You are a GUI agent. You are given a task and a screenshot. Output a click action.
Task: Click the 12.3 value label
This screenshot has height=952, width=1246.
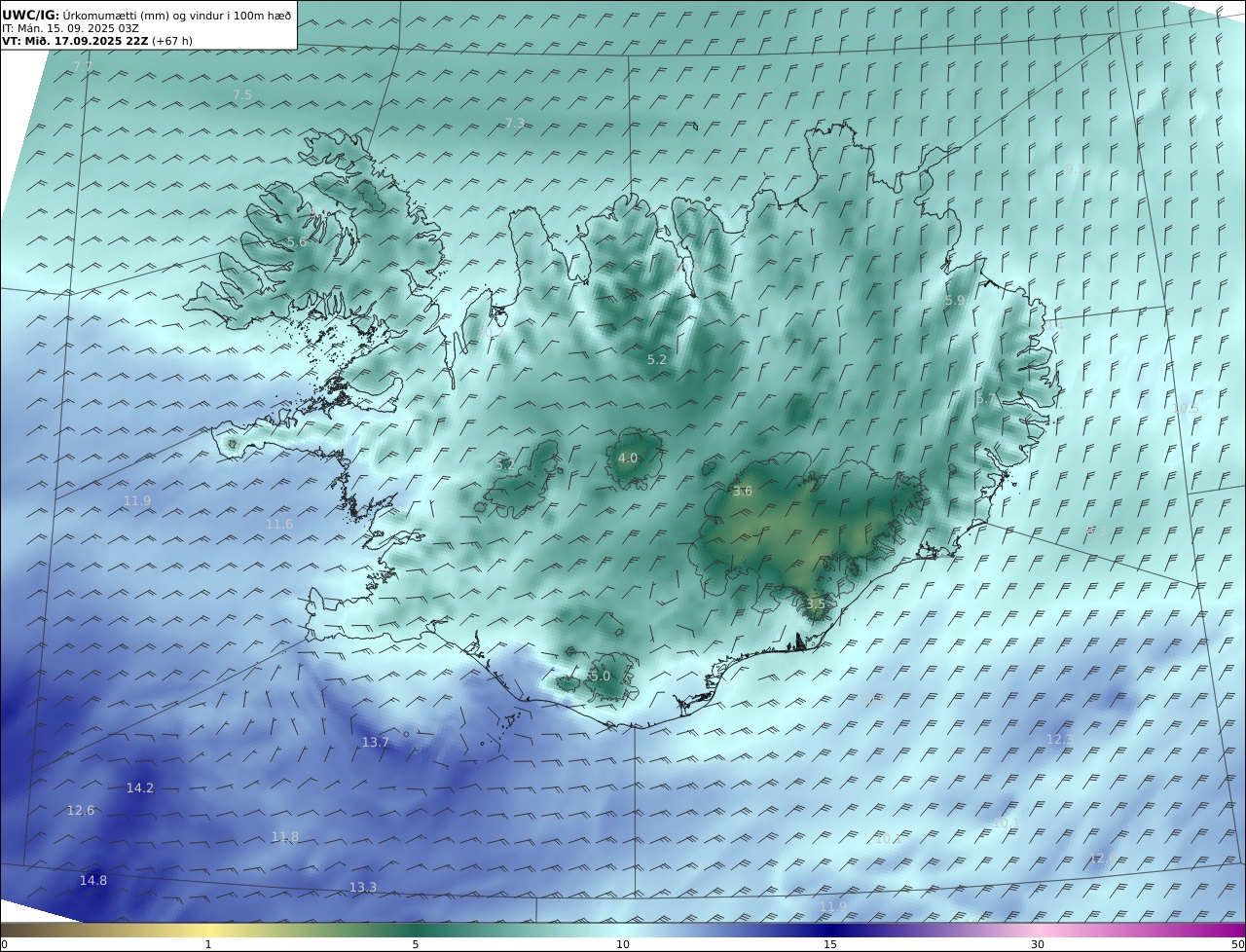point(1060,739)
